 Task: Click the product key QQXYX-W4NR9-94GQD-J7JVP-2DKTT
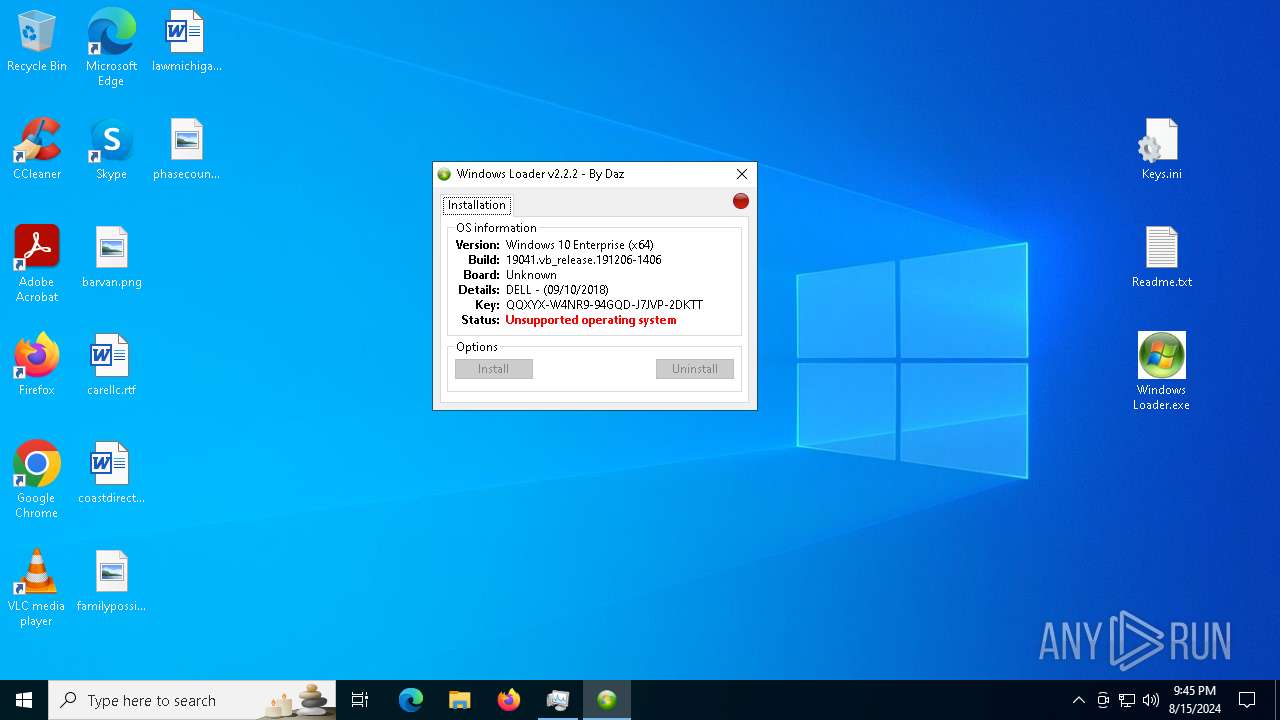pyautogui.click(x=604, y=305)
